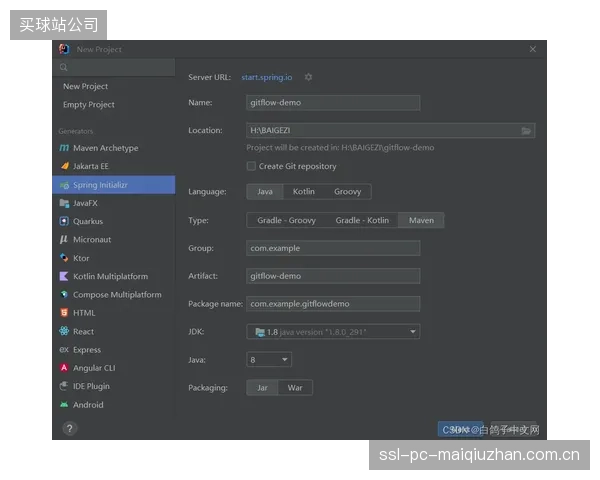Click the Compose Multiplatform icon
This screenshot has height=480, width=600.
point(64,294)
